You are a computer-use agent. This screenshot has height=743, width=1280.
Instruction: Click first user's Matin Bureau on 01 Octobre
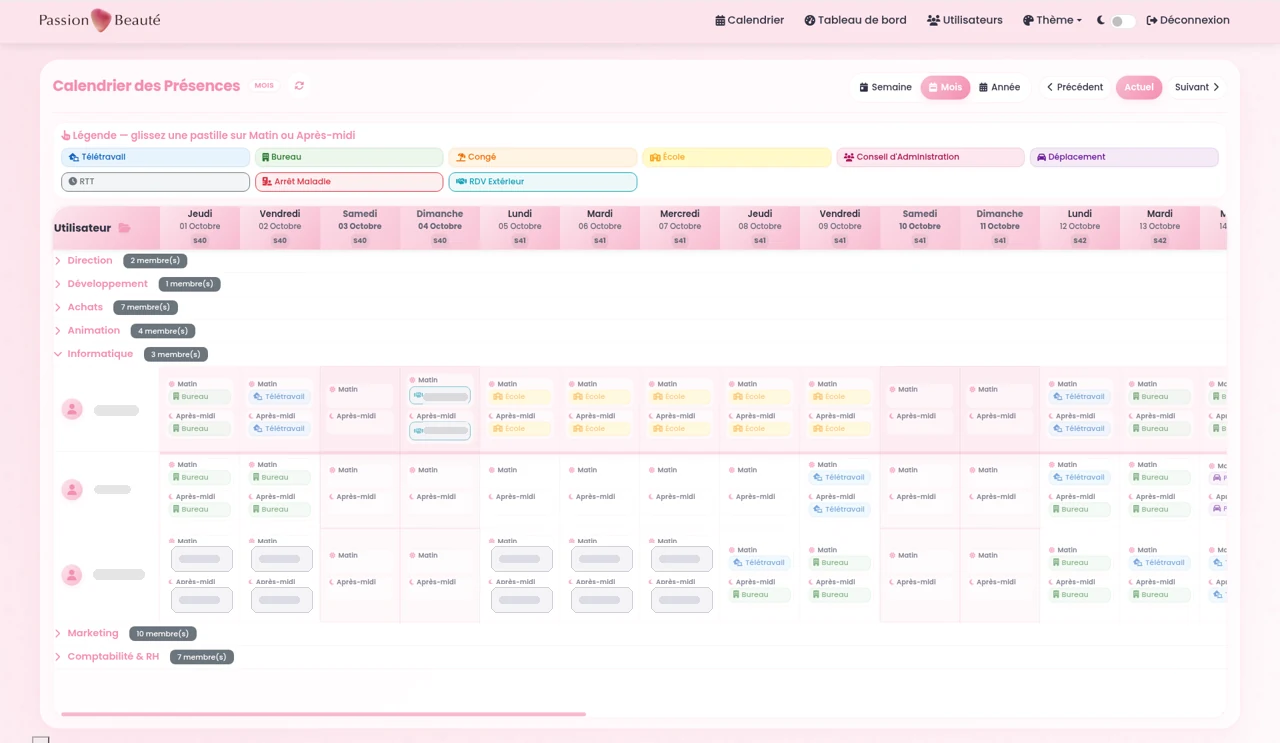200,397
